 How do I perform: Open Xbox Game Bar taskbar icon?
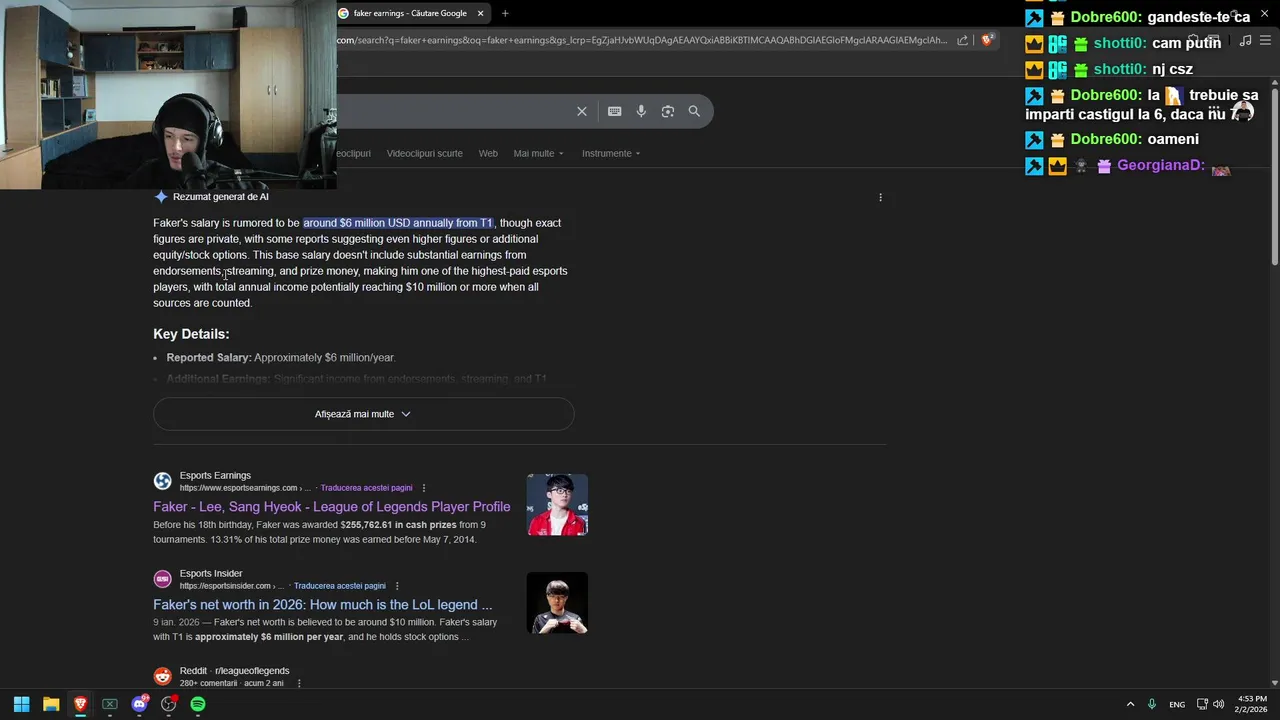pos(110,704)
